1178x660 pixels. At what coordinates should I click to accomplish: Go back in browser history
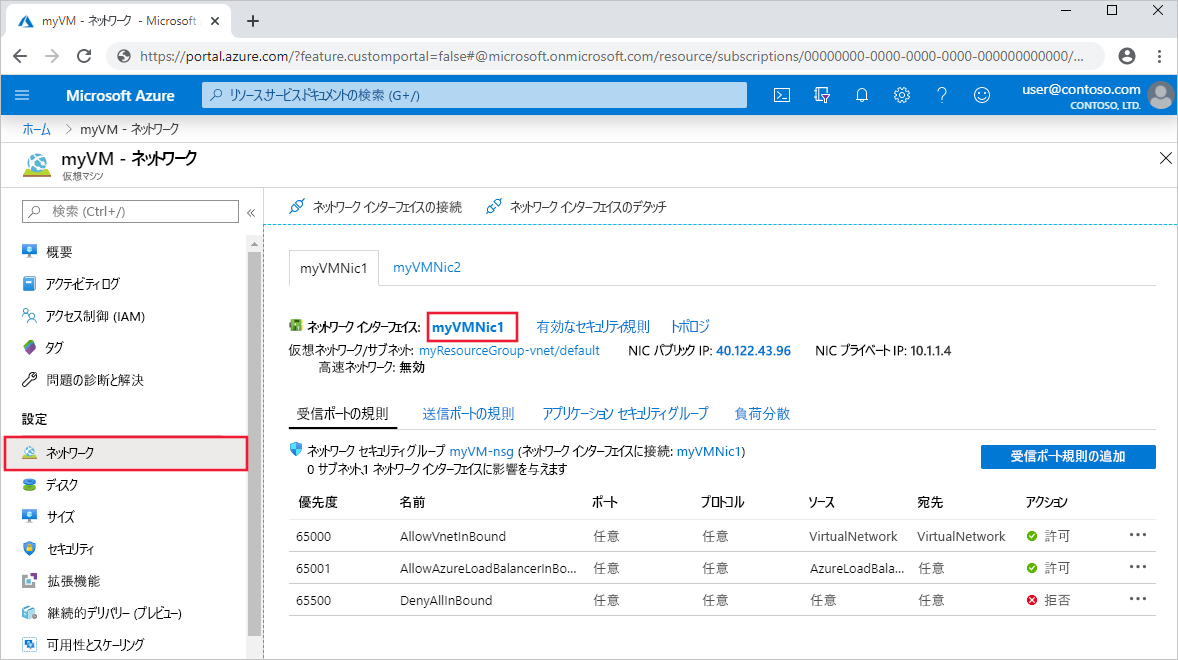(x=20, y=56)
